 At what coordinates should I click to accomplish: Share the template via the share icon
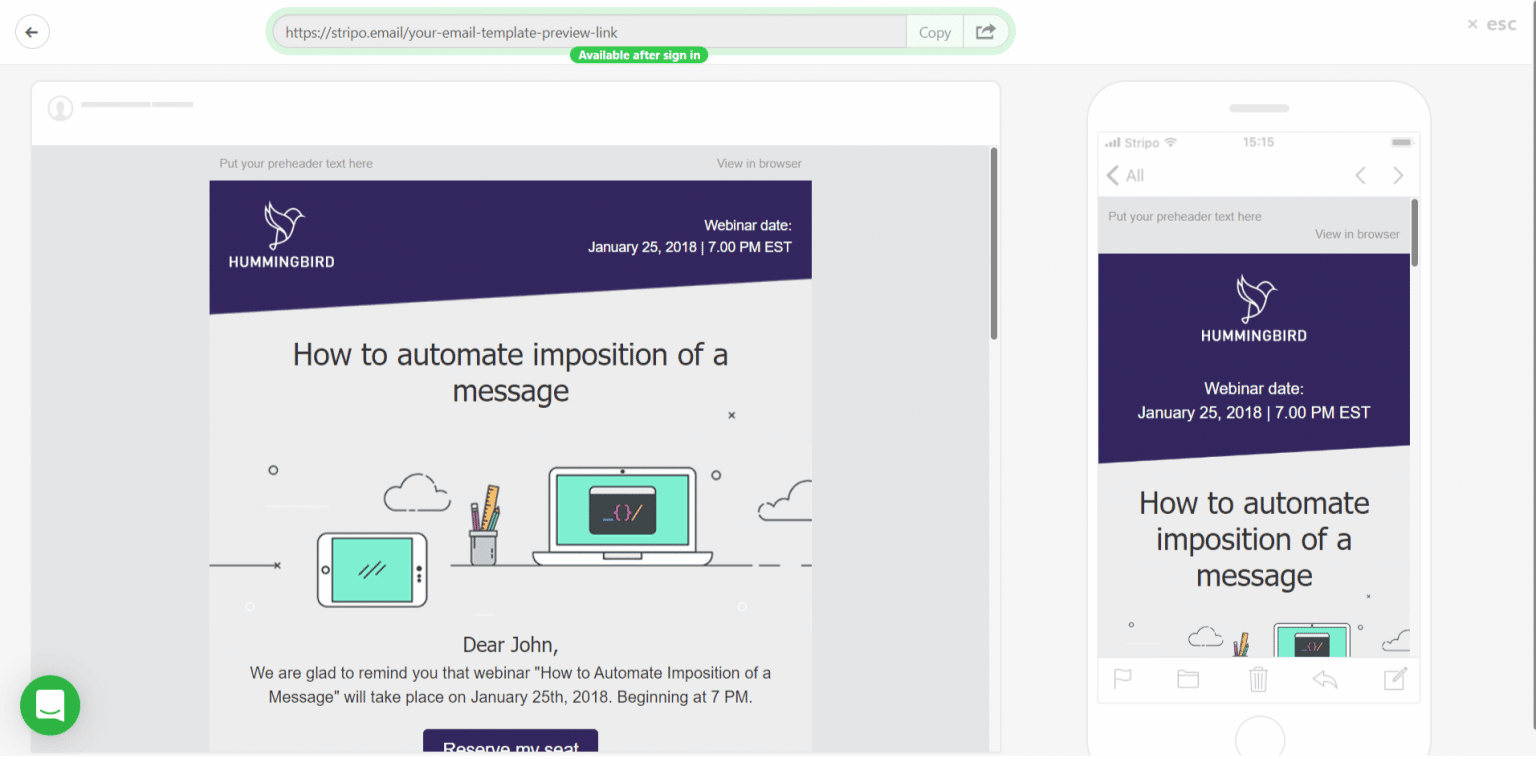click(984, 31)
